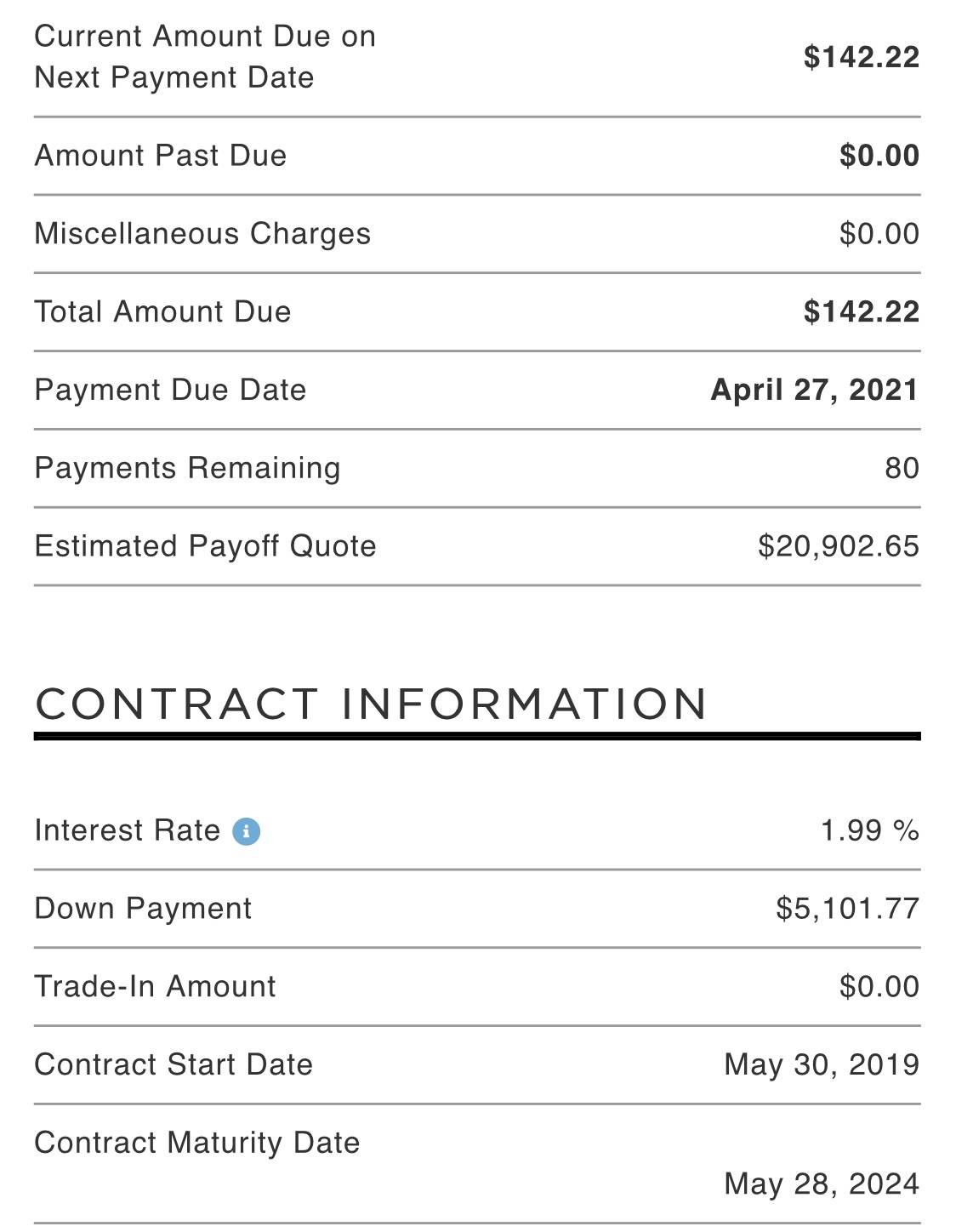Click the Contract Start Date May 30, 2019

tap(822, 1065)
